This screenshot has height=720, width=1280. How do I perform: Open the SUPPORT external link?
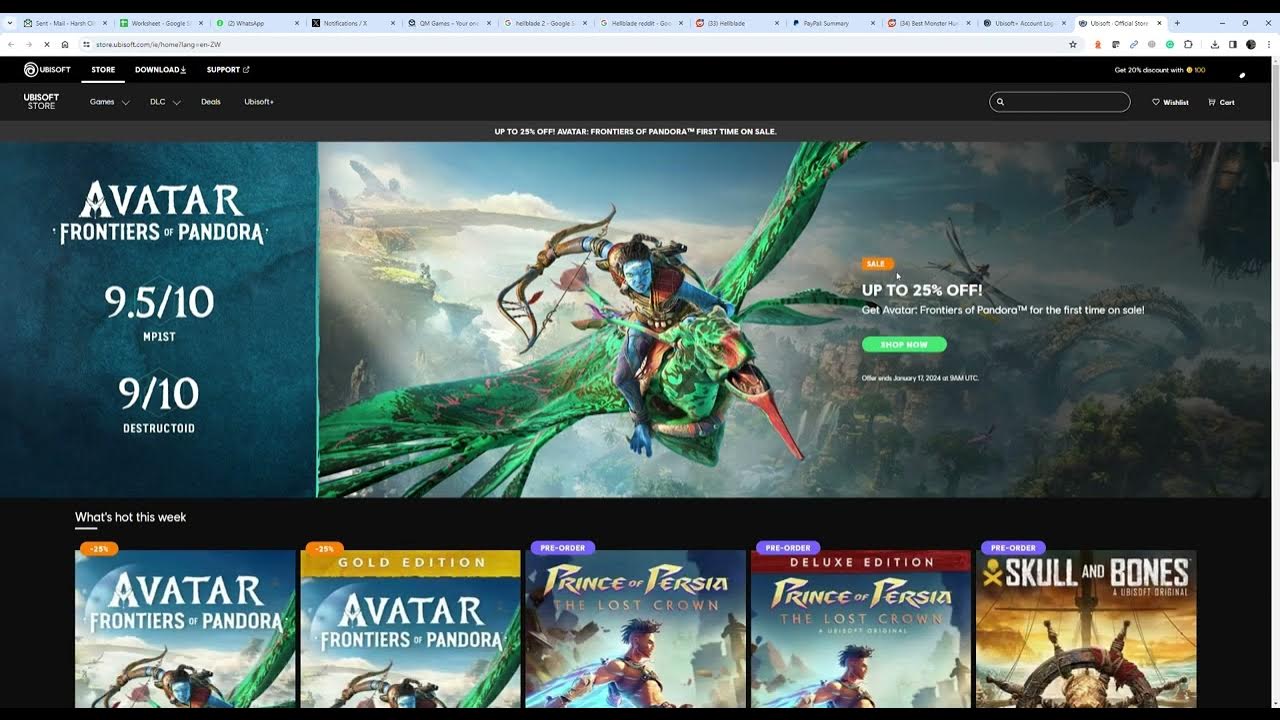(228, 70)
